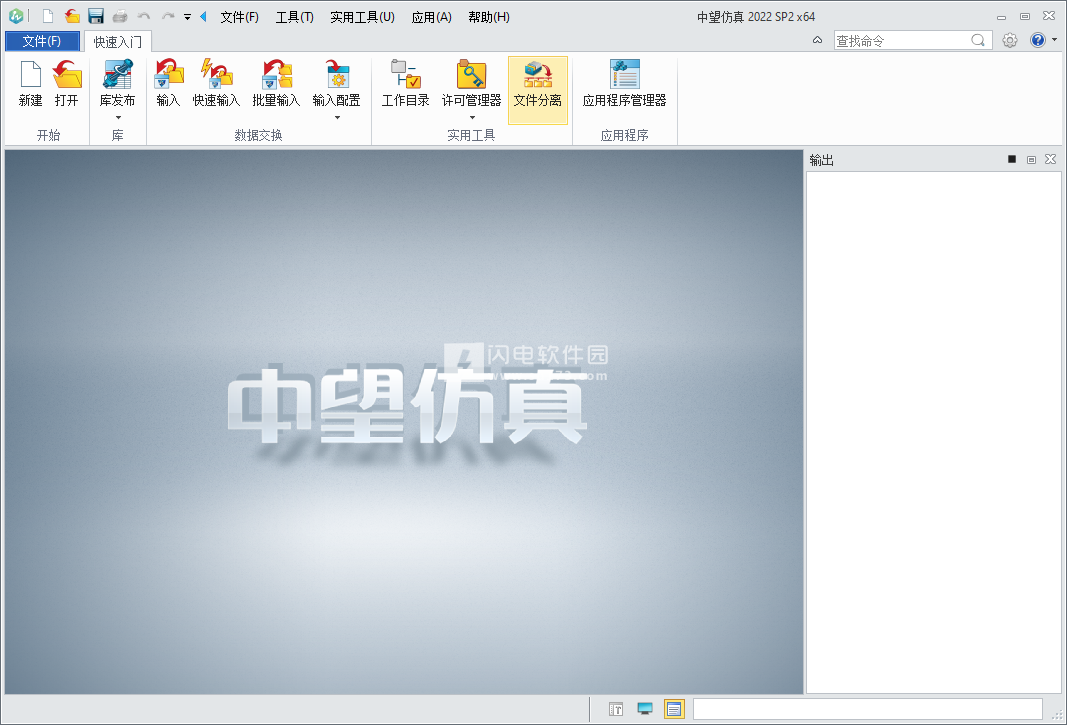Viewport: 1067px width, 725px height.
Task: Click the 批量输入 batch import icon
Action: click(276, 75)
